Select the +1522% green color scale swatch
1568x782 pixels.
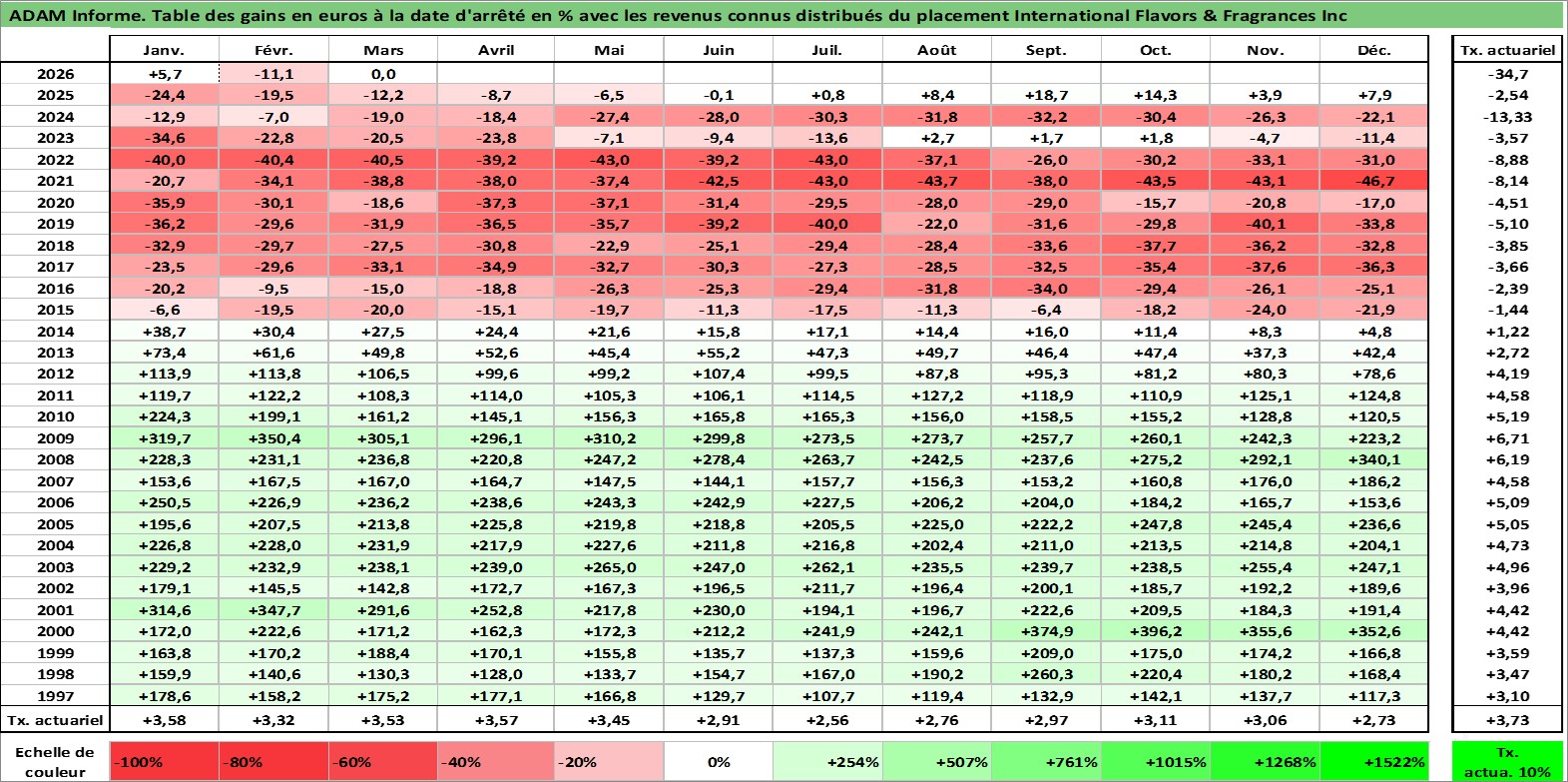click(1373, 761)
